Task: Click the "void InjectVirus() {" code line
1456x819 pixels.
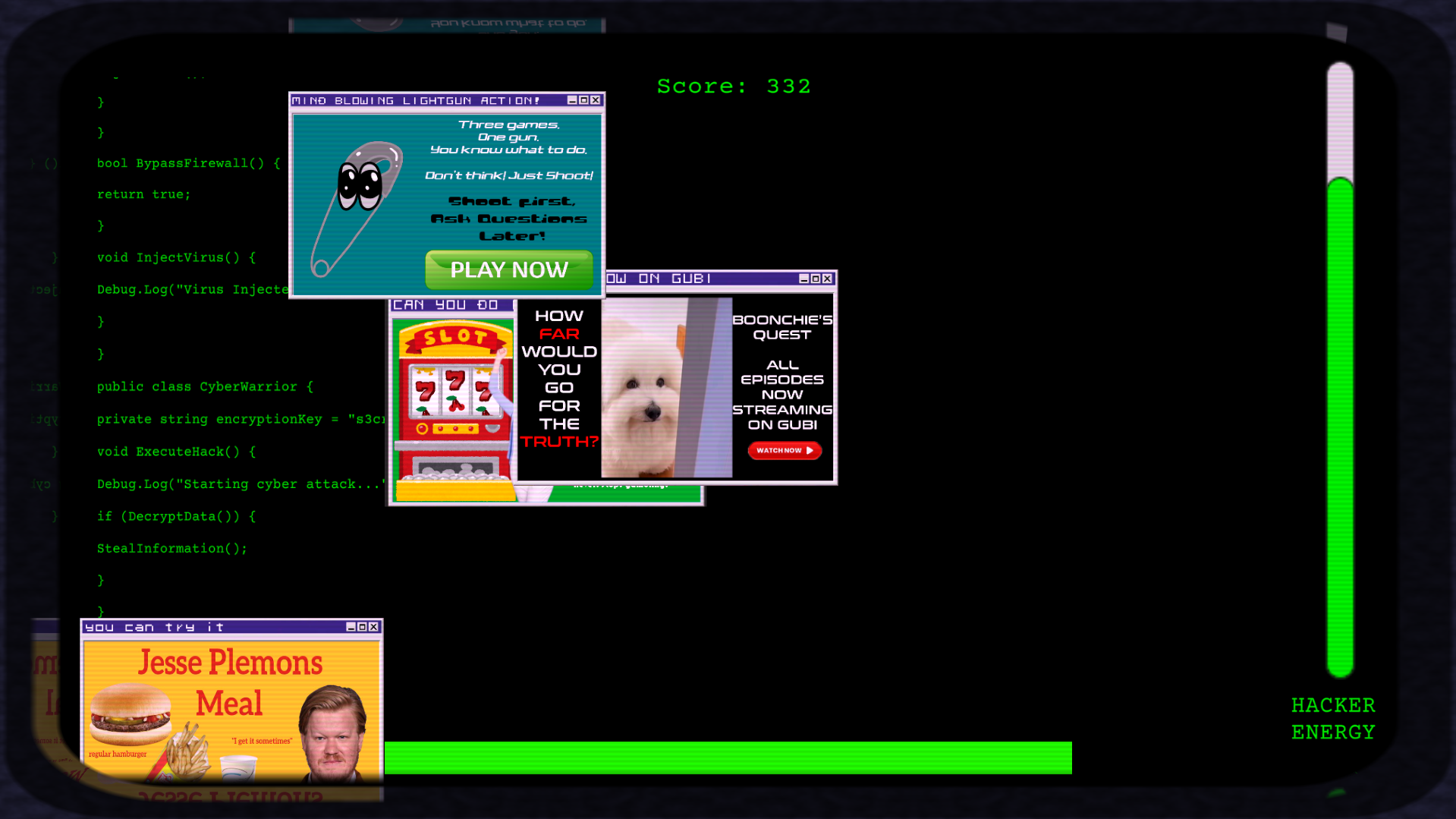Action: click(176, 257)
